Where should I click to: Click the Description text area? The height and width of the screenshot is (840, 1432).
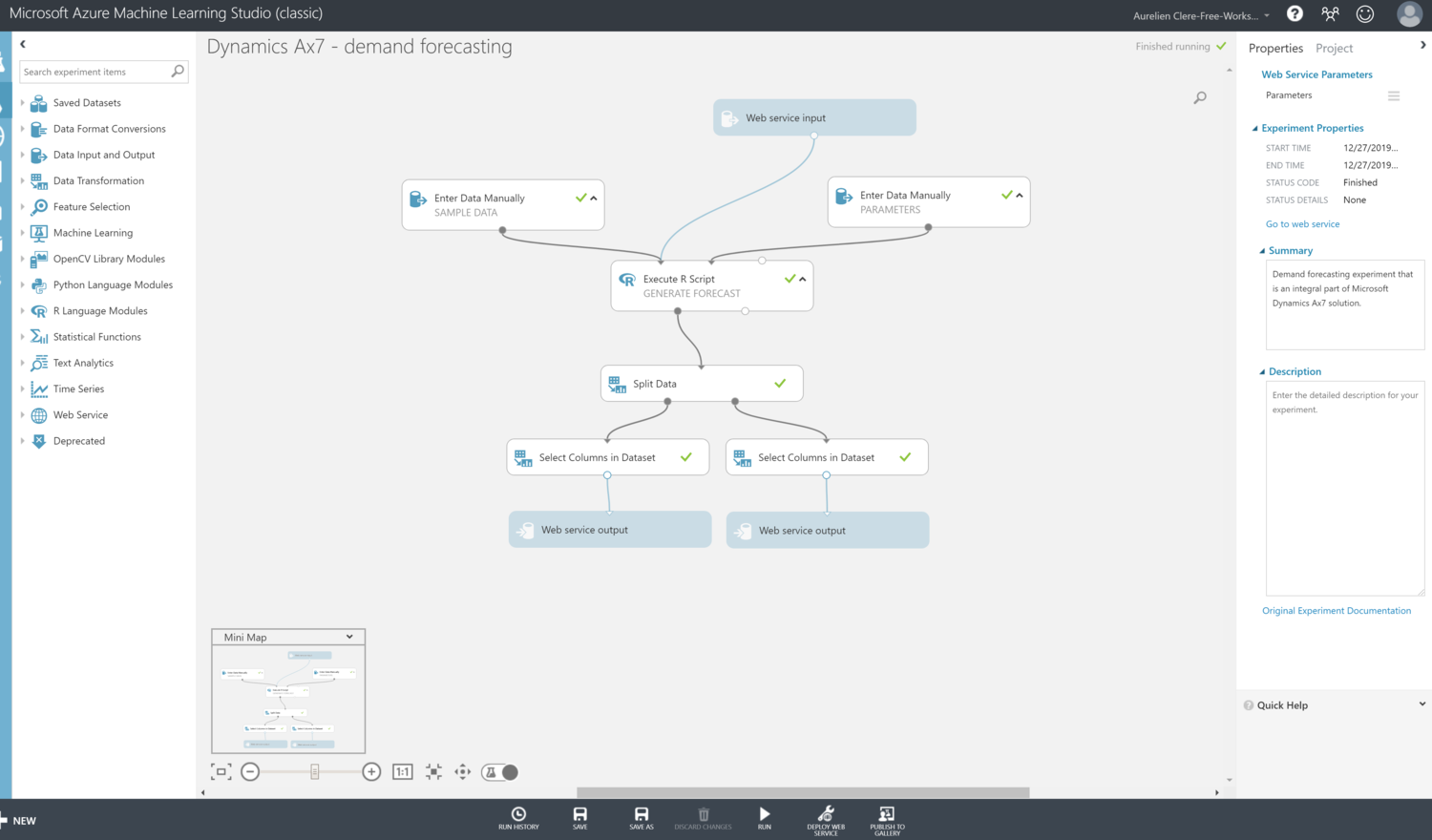[1345, 489]
